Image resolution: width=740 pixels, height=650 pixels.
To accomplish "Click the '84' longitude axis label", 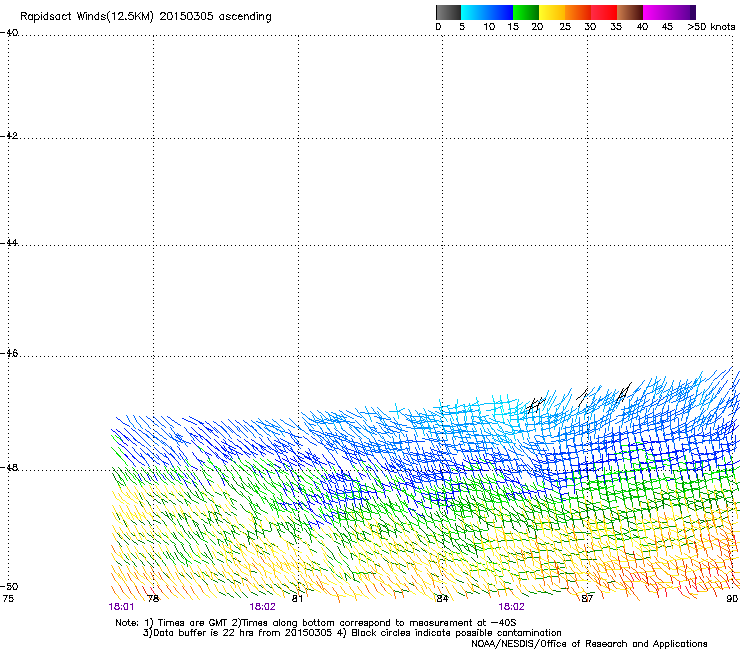I will [x=442, y=599].
